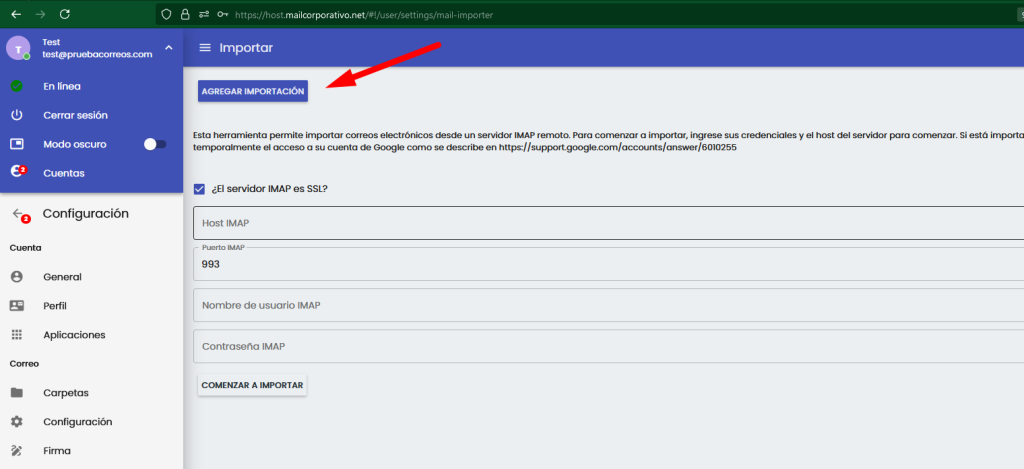Click the Cuentas icon with badge

tap(17, 172)
